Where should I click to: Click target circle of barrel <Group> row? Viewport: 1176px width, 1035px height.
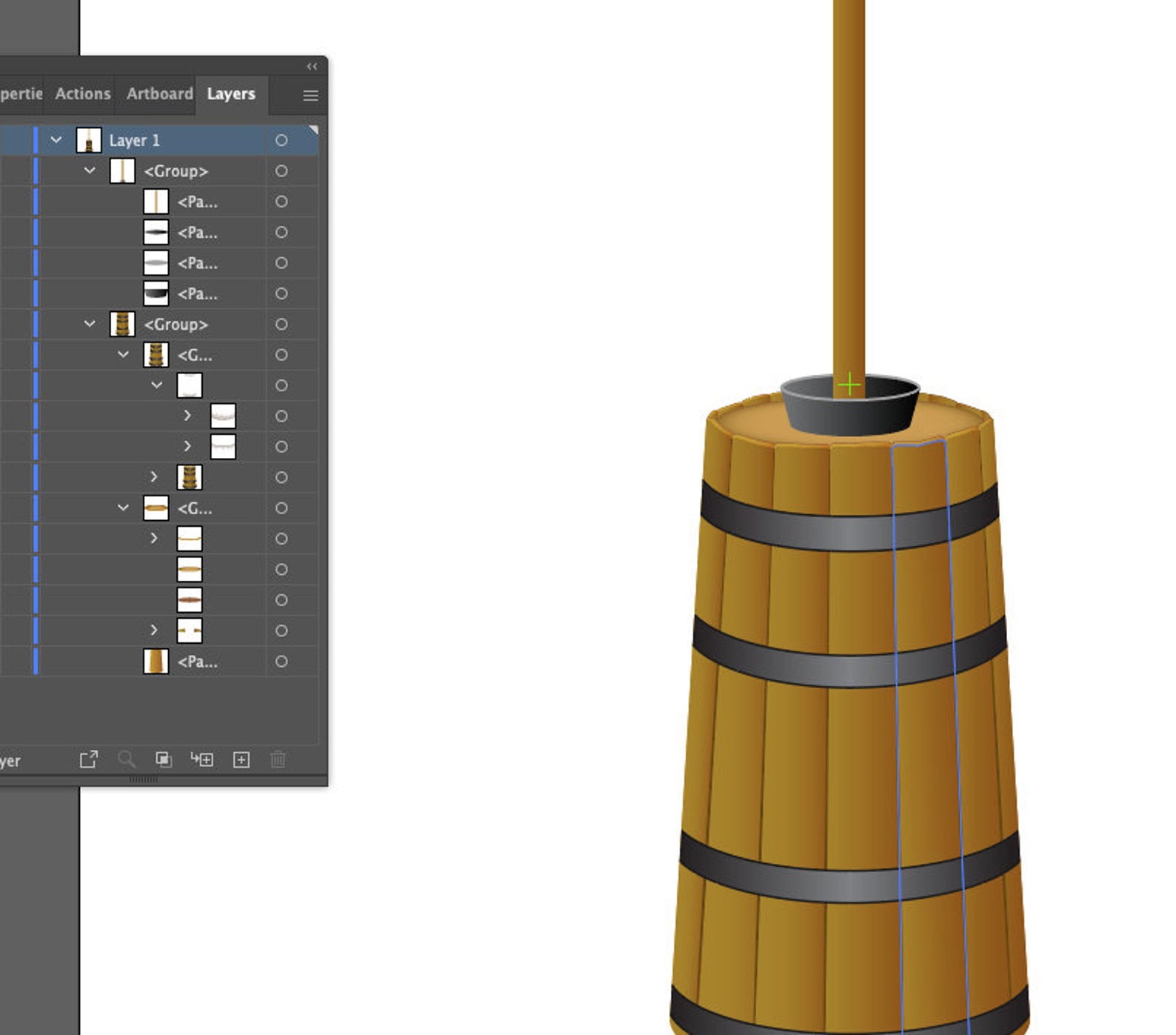(x=281, y=325)
